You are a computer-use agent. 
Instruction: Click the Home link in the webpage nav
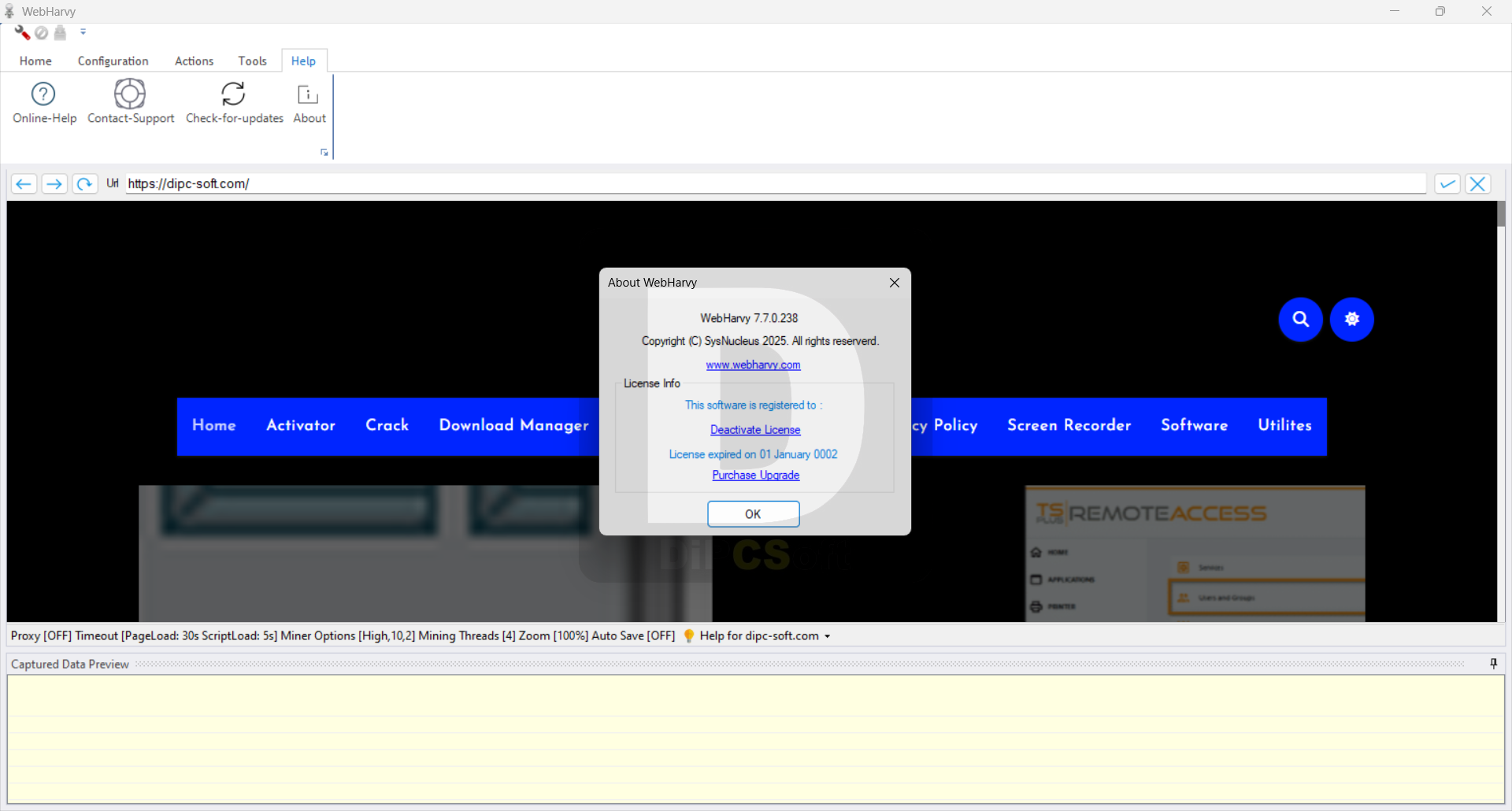pos(214,425)
